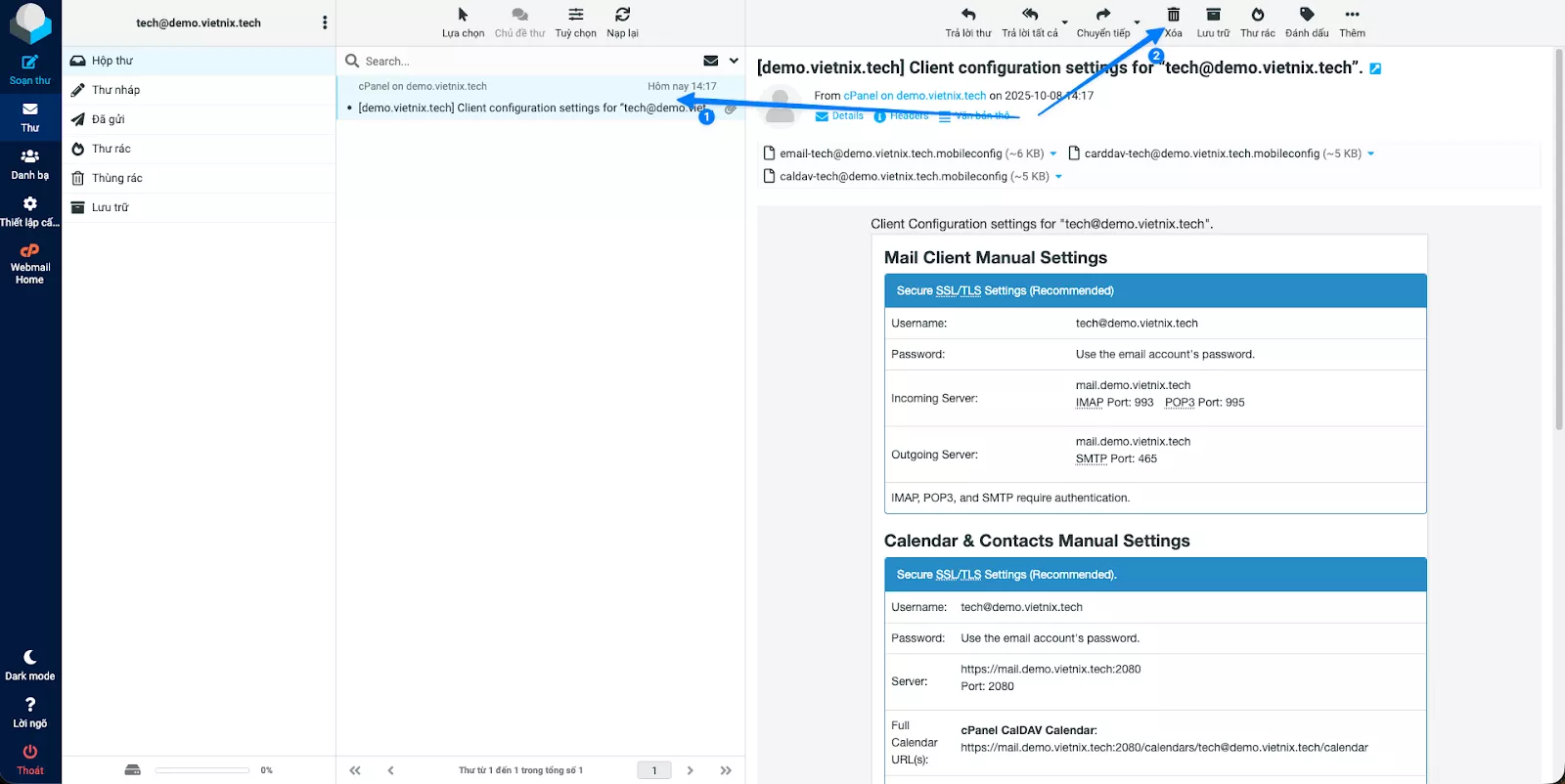Toggle the unread filter envelope icon
The height and width of the screenshot is (784, 1565).
(711, 61)
